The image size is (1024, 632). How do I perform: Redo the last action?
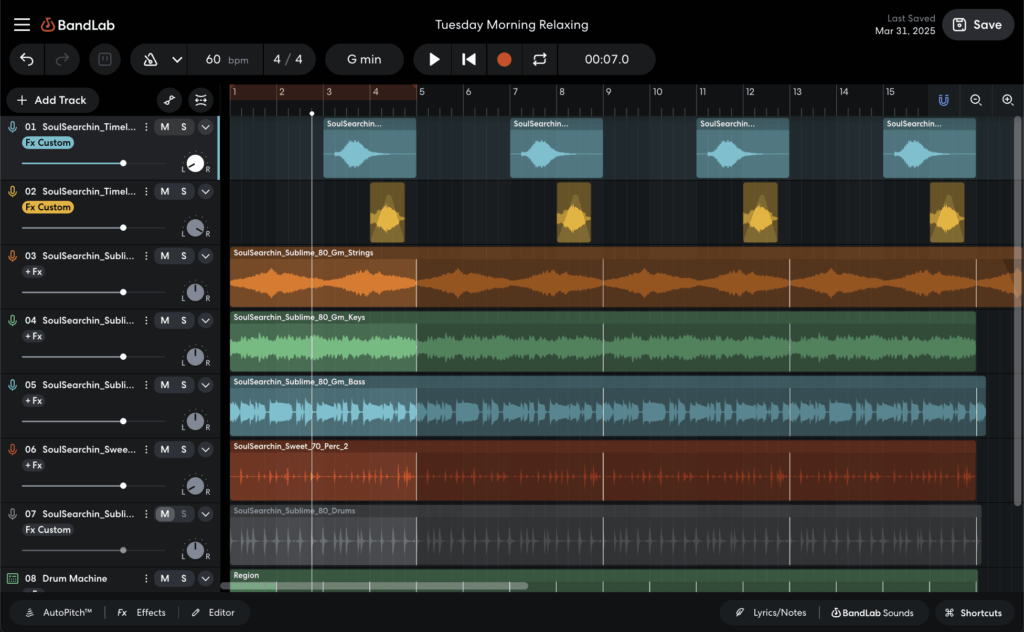(x=62, y=59)
